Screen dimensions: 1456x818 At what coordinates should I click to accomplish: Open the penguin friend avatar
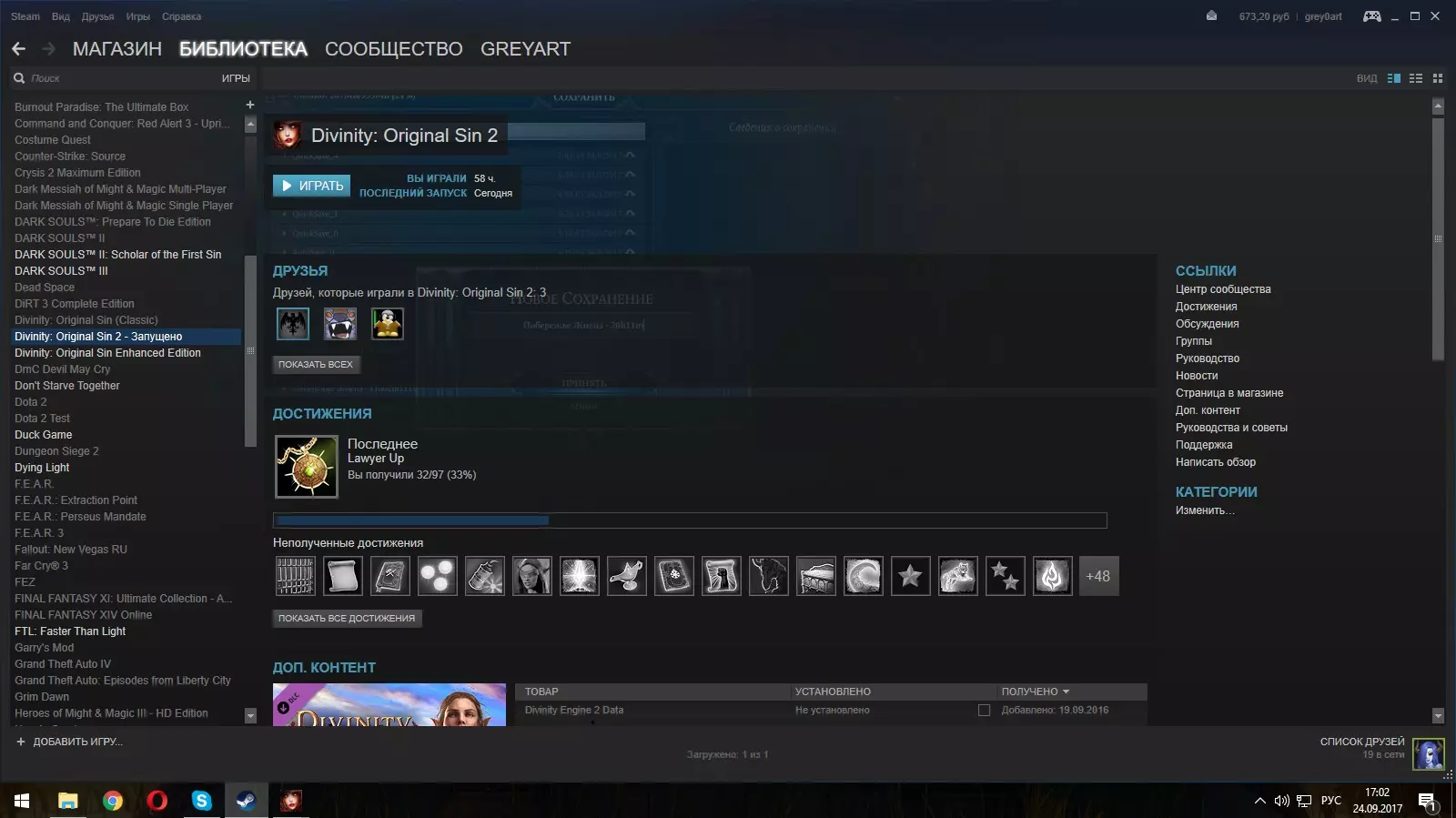(x=388, y=324)
